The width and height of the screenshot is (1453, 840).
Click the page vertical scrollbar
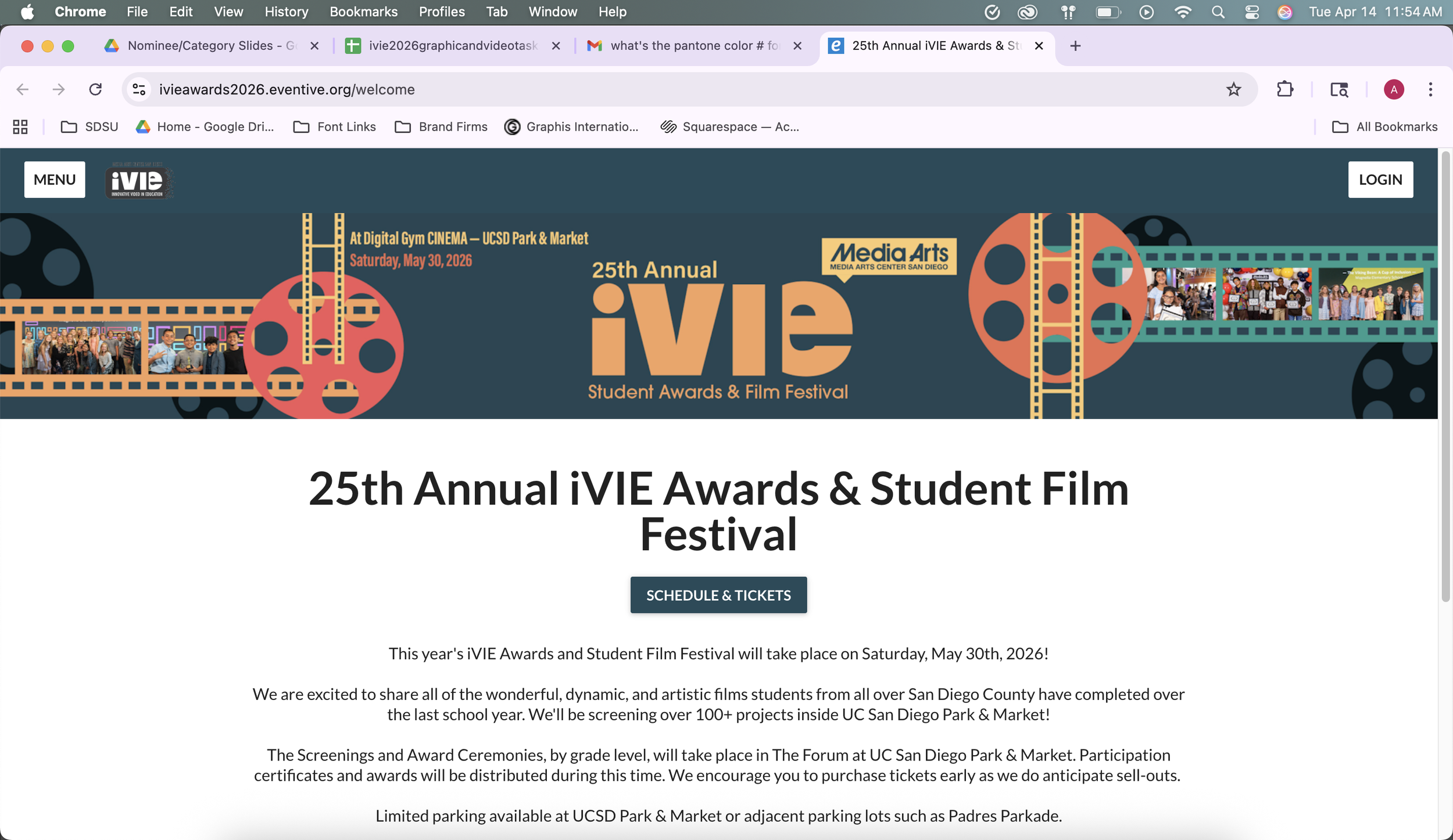pyautogui.click(x=1445, y=378)
